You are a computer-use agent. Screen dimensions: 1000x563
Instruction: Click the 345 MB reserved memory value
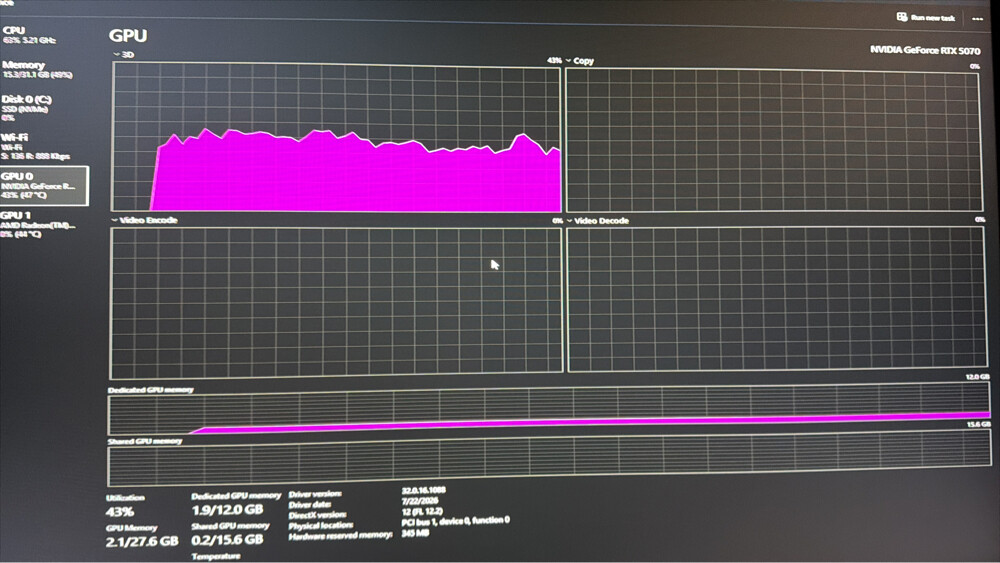(x=415, y=533)
